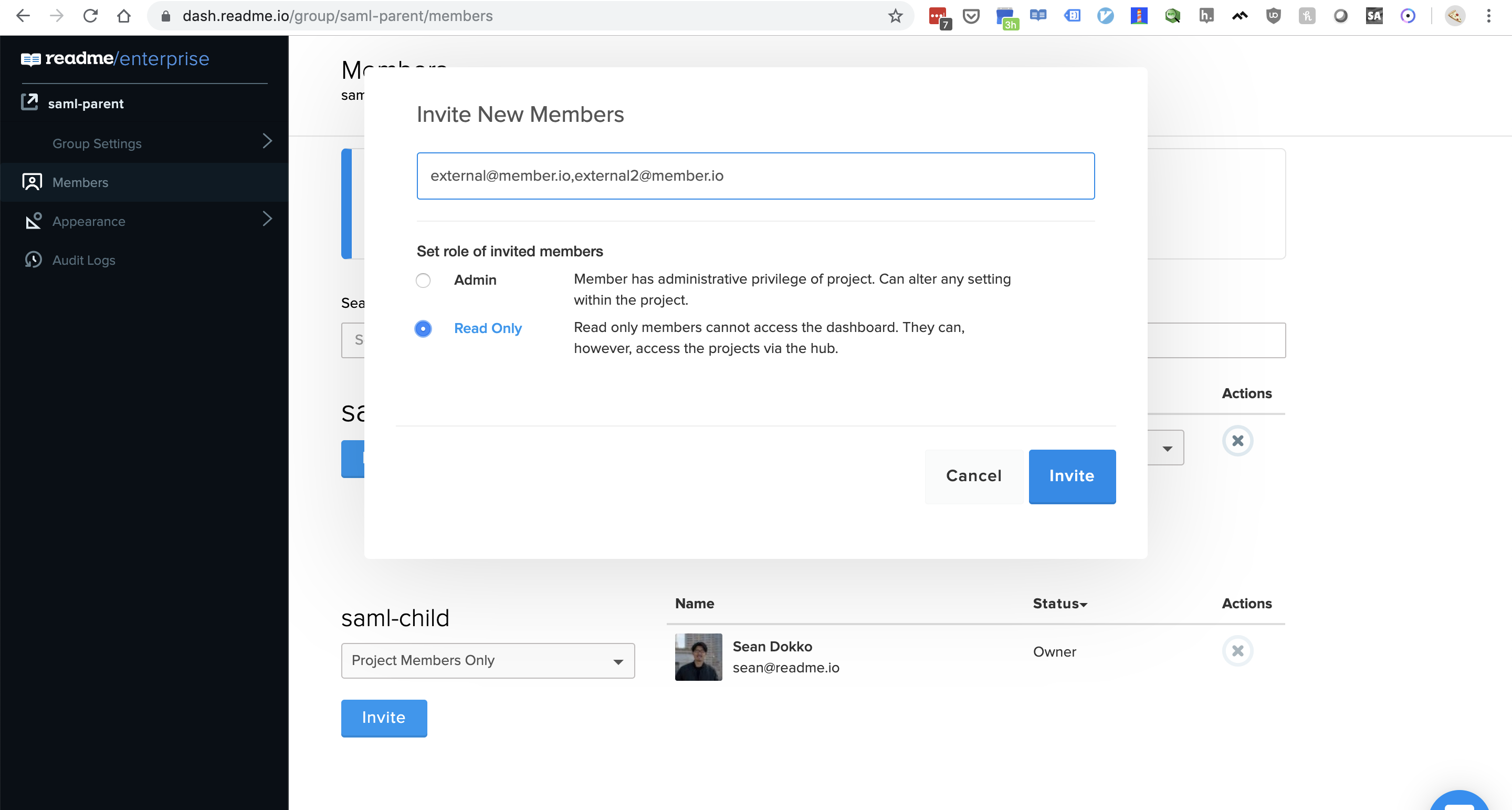Select the Read Only radio button

(x=423, y=328)
